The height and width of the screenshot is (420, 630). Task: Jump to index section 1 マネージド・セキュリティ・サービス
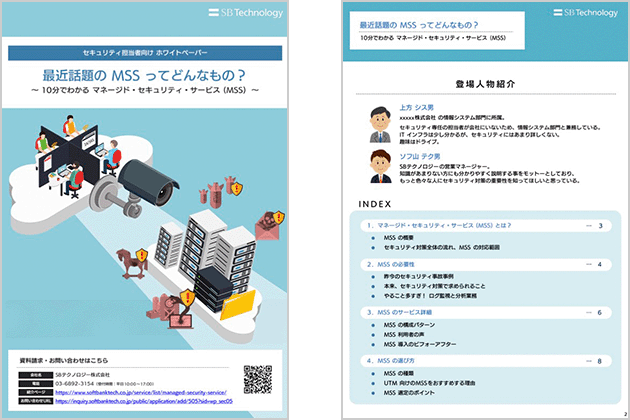440,227
